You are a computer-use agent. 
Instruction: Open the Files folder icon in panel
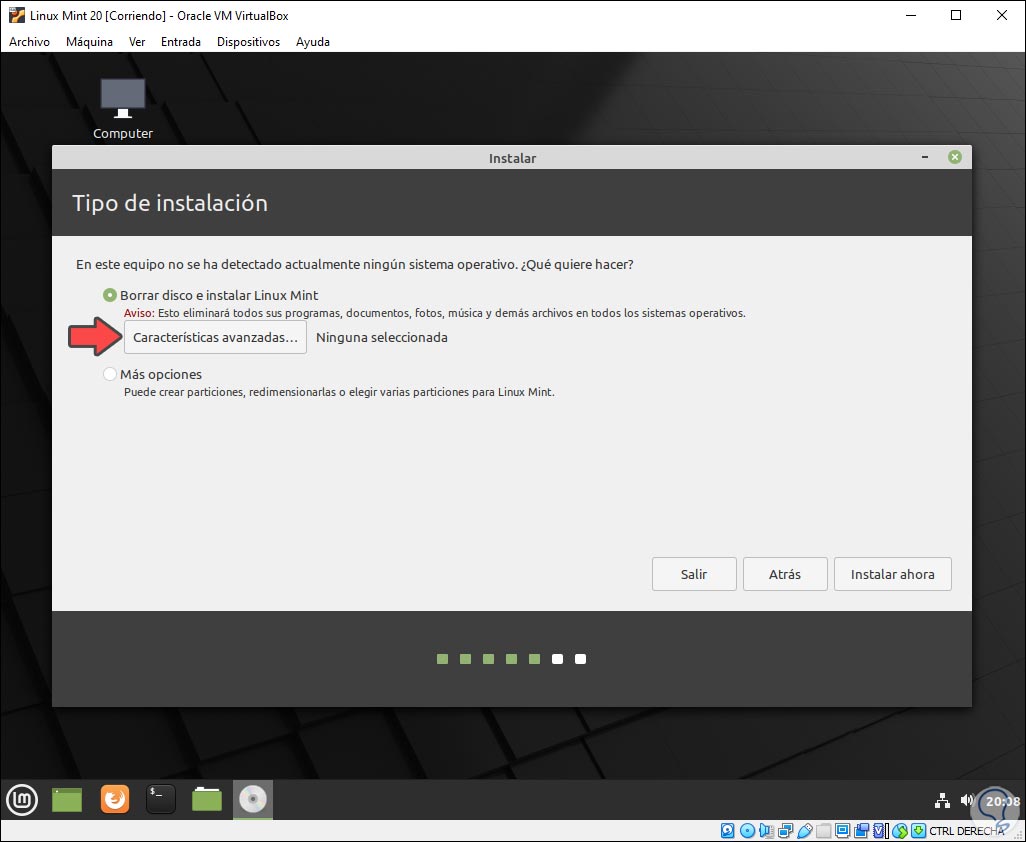[207, 799]
